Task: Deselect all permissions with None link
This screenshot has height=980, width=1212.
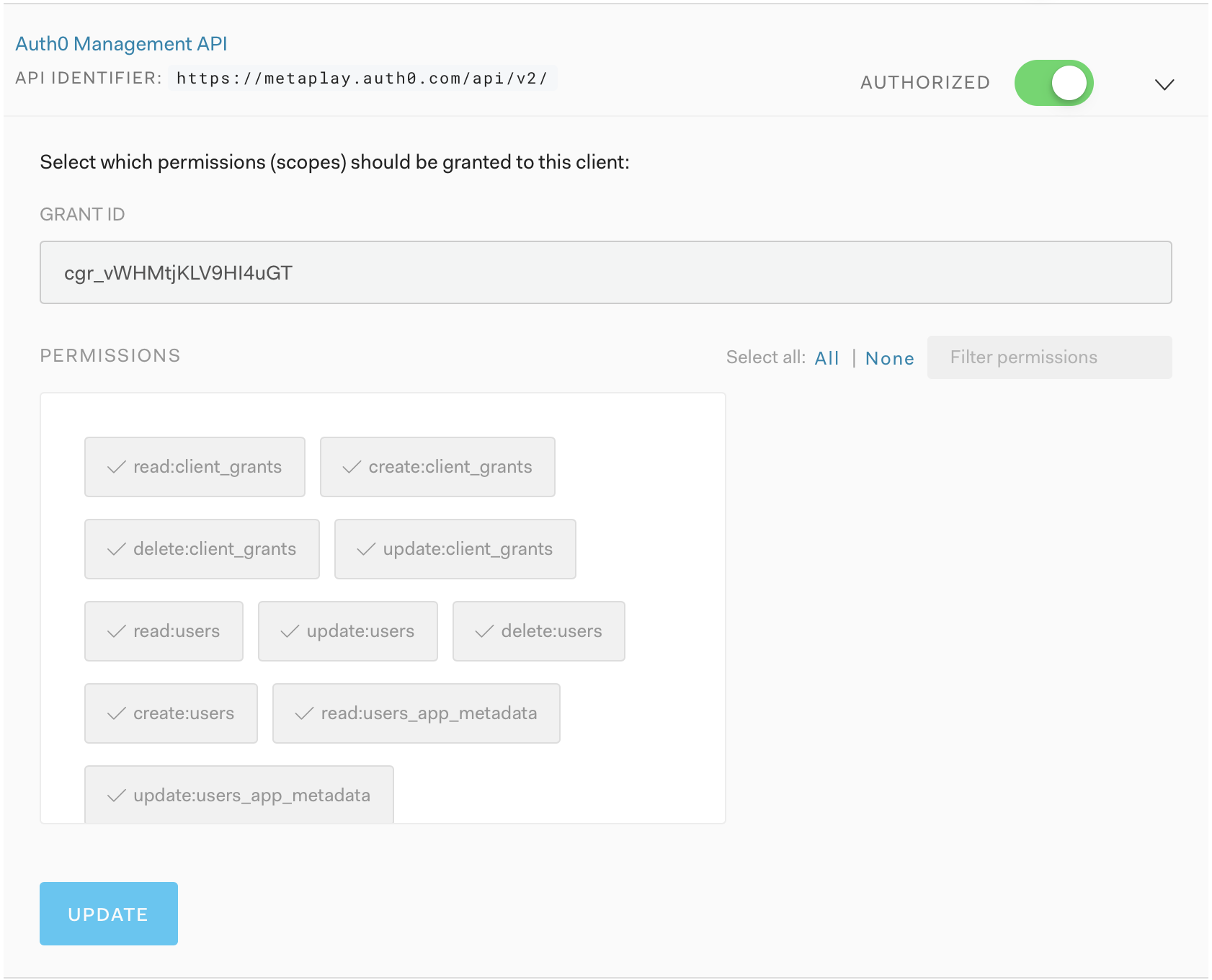Action: [889, 358]
